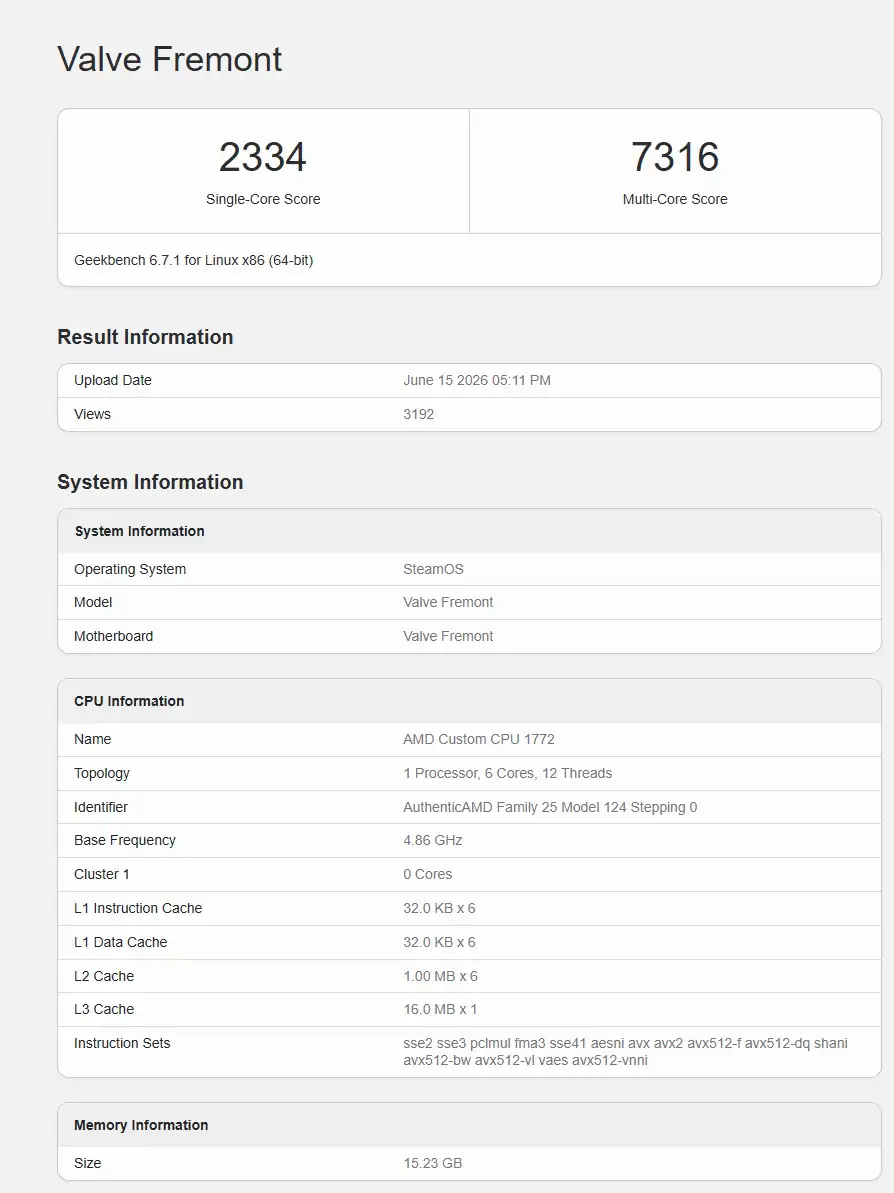Click the Model row label
The width and height of the screenshot is (894, 1193).
tap(93, 603)
